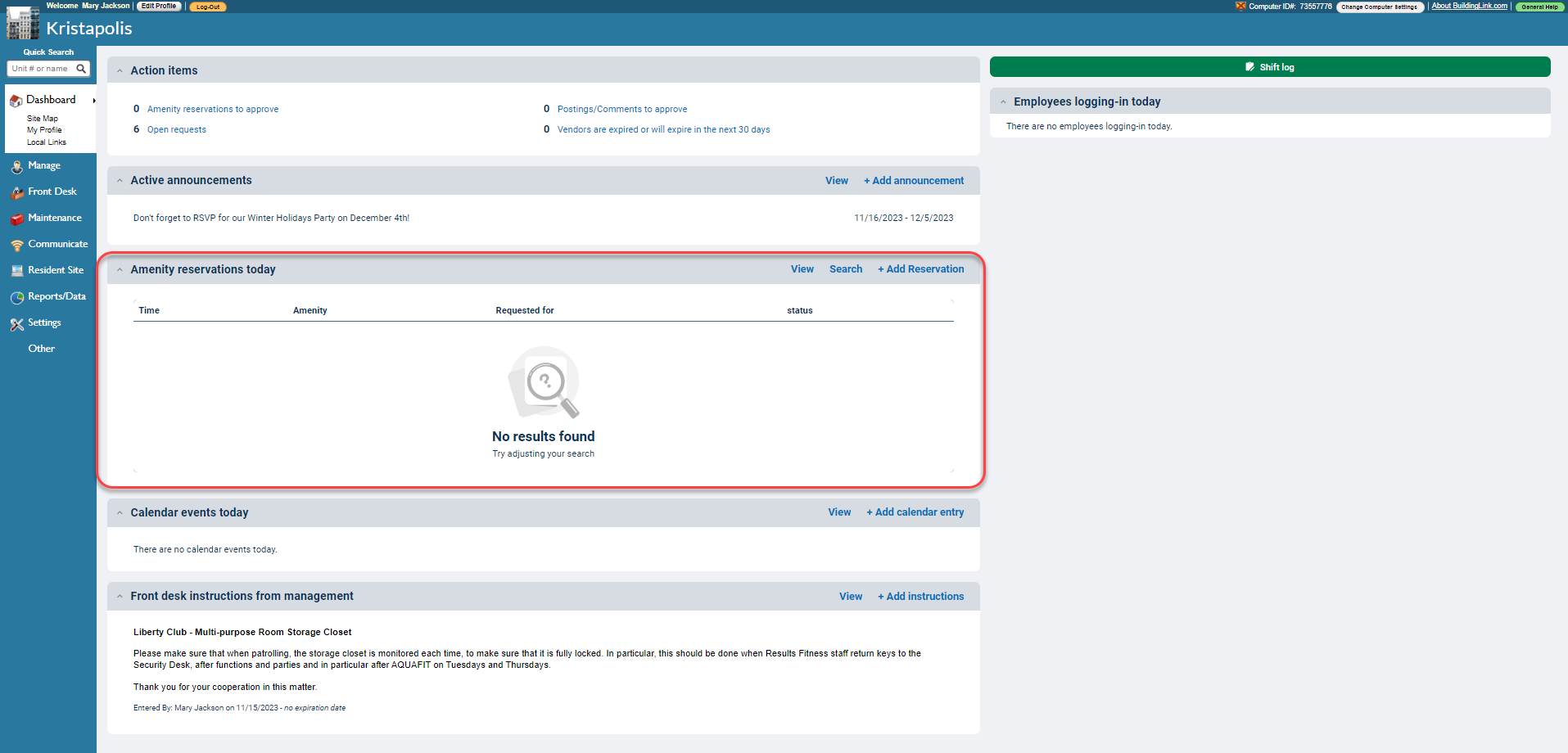Select the Communicate sidebar icon
Viewport: 1568px width, 753px height.
point(16,244)
